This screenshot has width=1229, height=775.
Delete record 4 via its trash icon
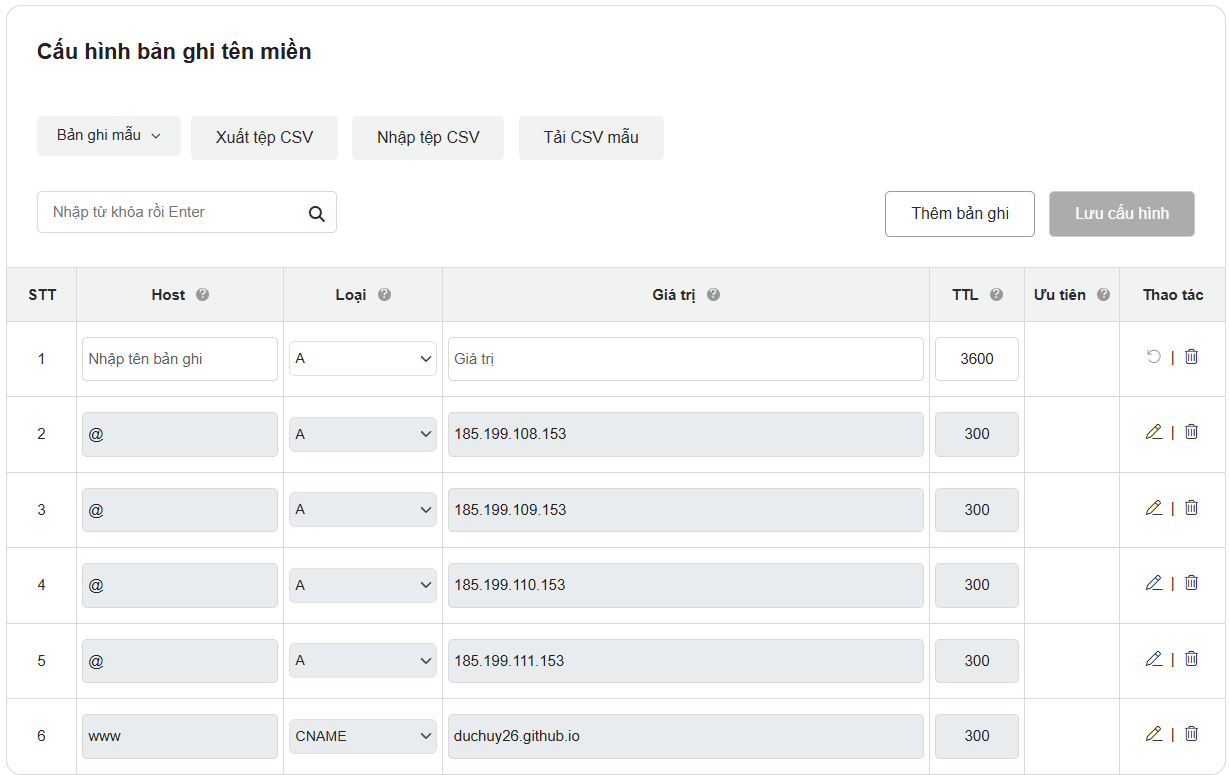tap(1191, 582)
